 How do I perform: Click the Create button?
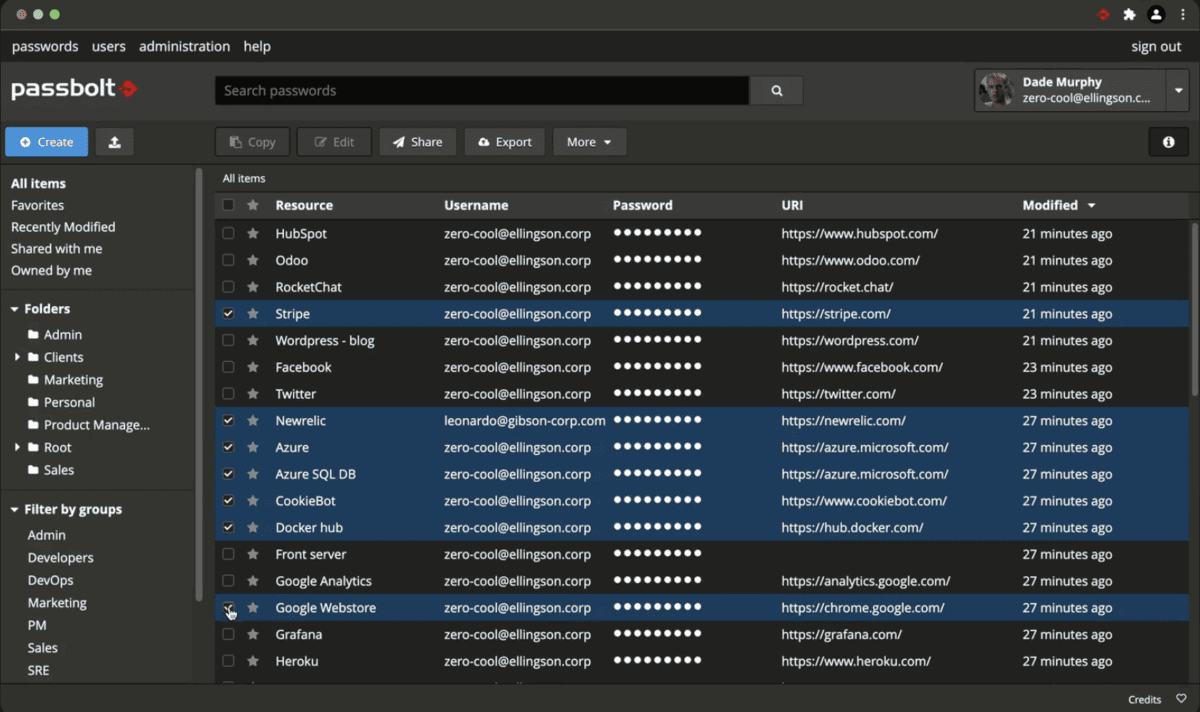[46, 142]
